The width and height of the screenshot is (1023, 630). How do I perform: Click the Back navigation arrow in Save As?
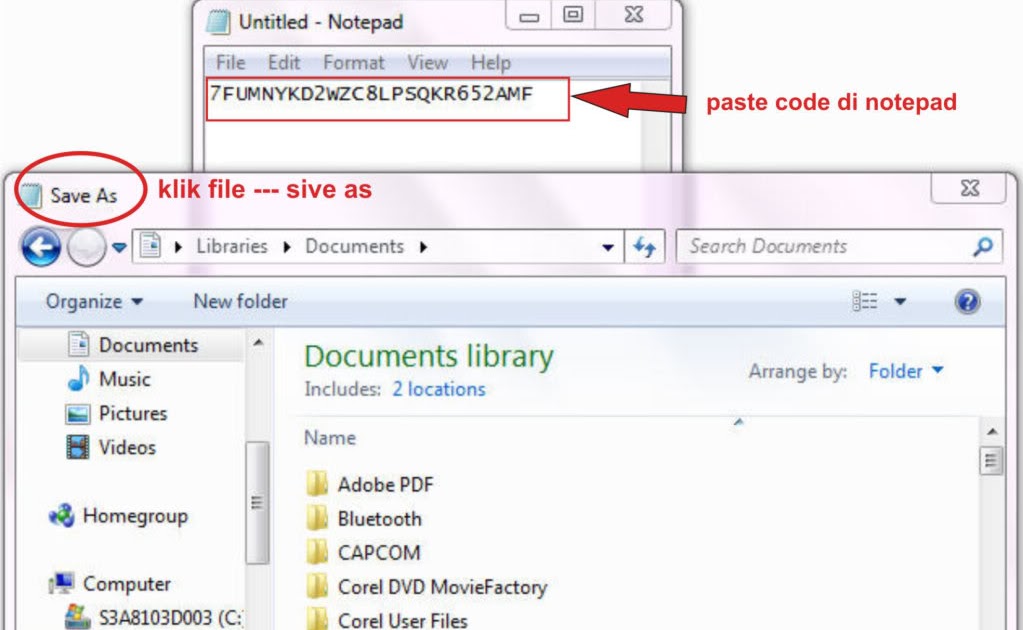(40, 247)
